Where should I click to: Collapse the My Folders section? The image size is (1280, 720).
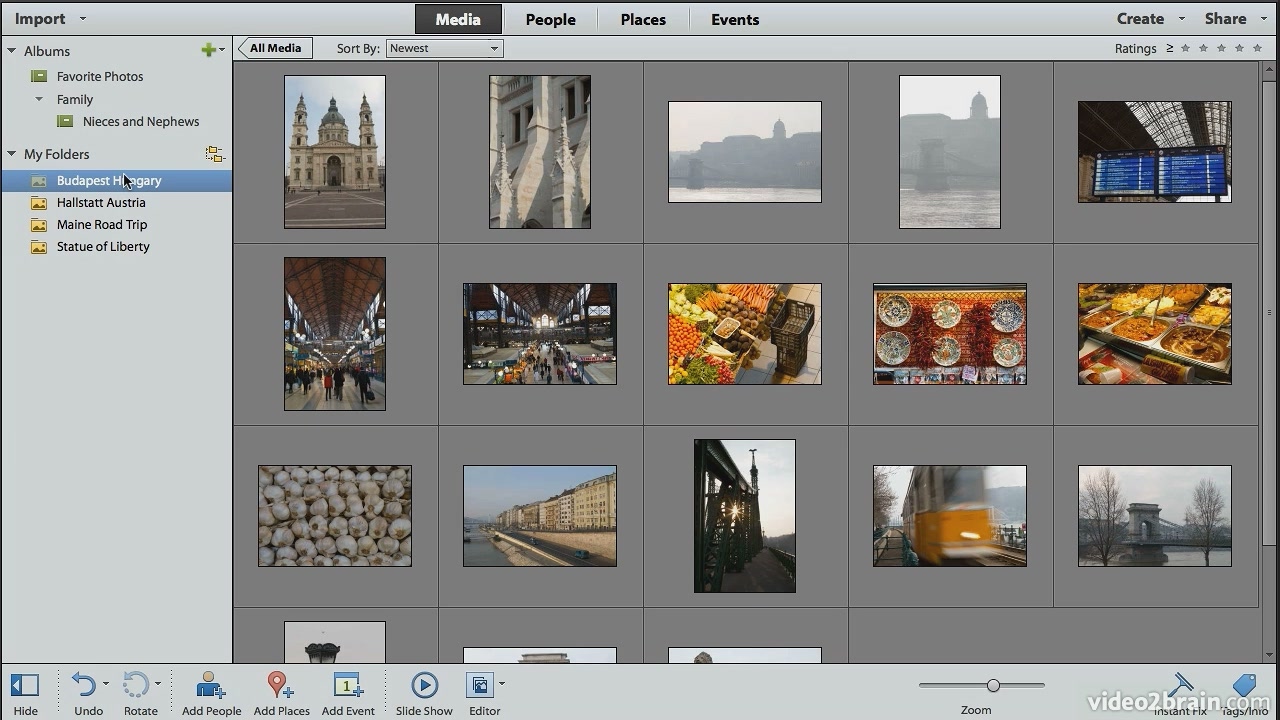(x=12, y=154)
